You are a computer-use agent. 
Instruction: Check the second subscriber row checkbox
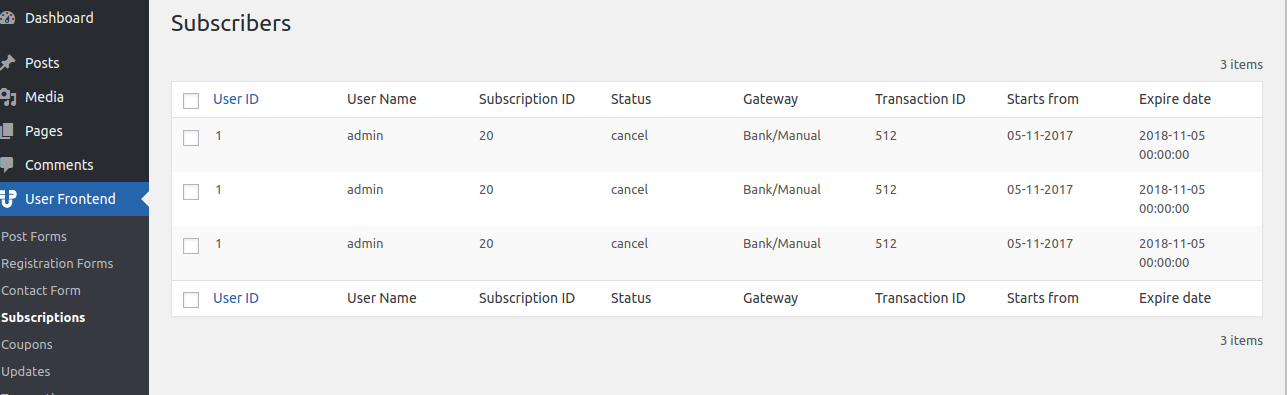(x=191, y=191)
